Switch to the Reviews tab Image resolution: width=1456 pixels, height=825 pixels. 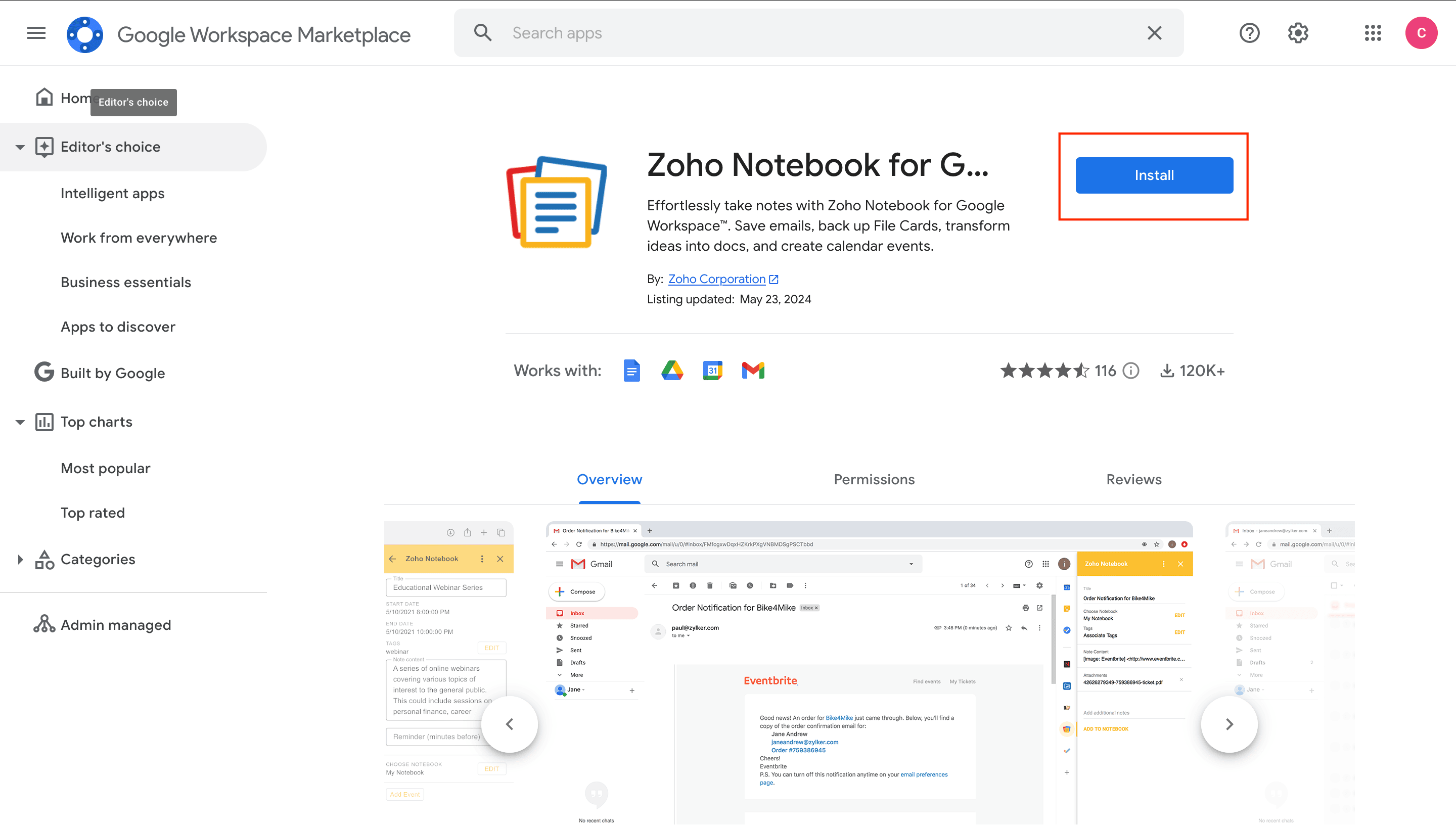[1133, 479]
